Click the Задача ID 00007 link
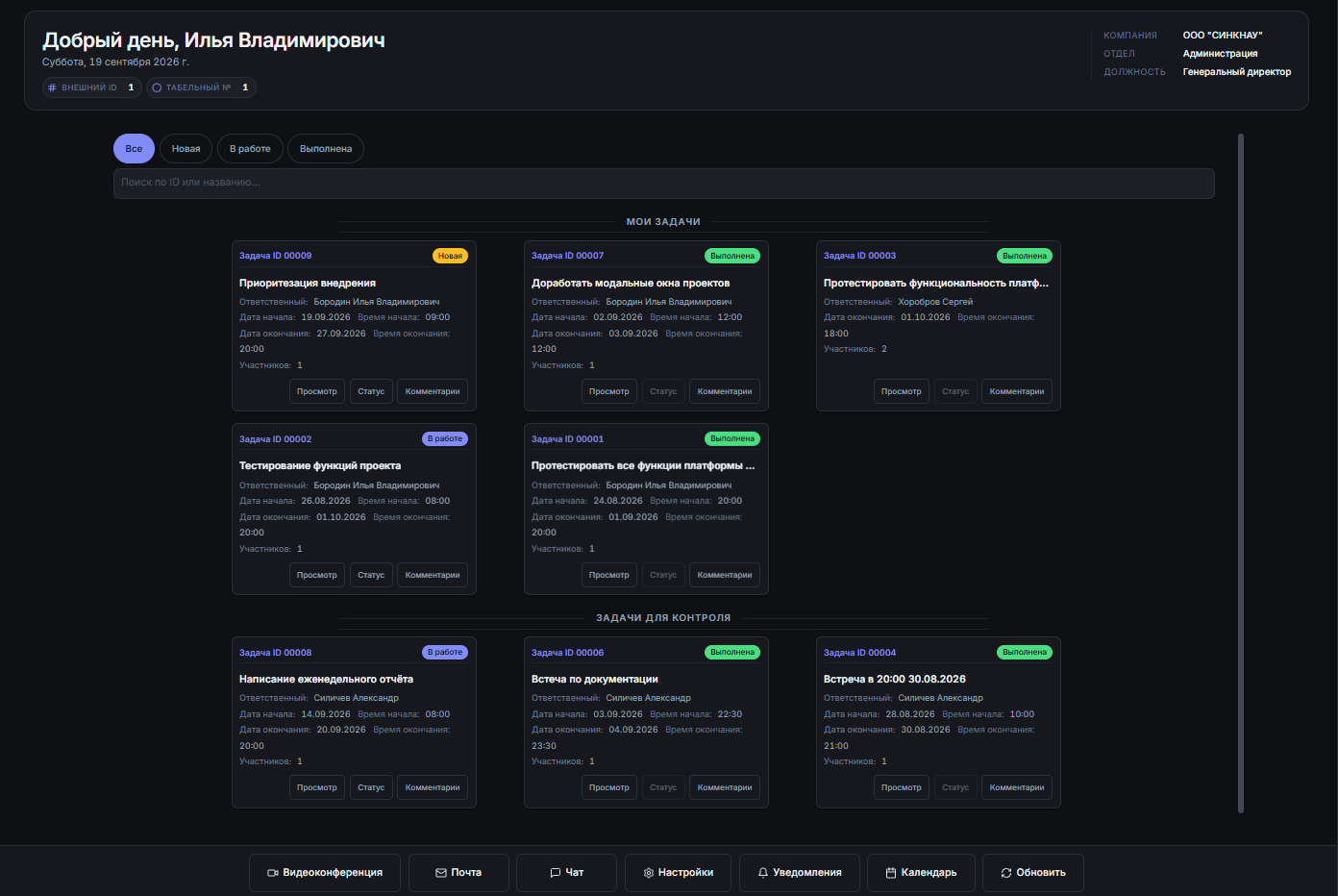 coord(568,256)
